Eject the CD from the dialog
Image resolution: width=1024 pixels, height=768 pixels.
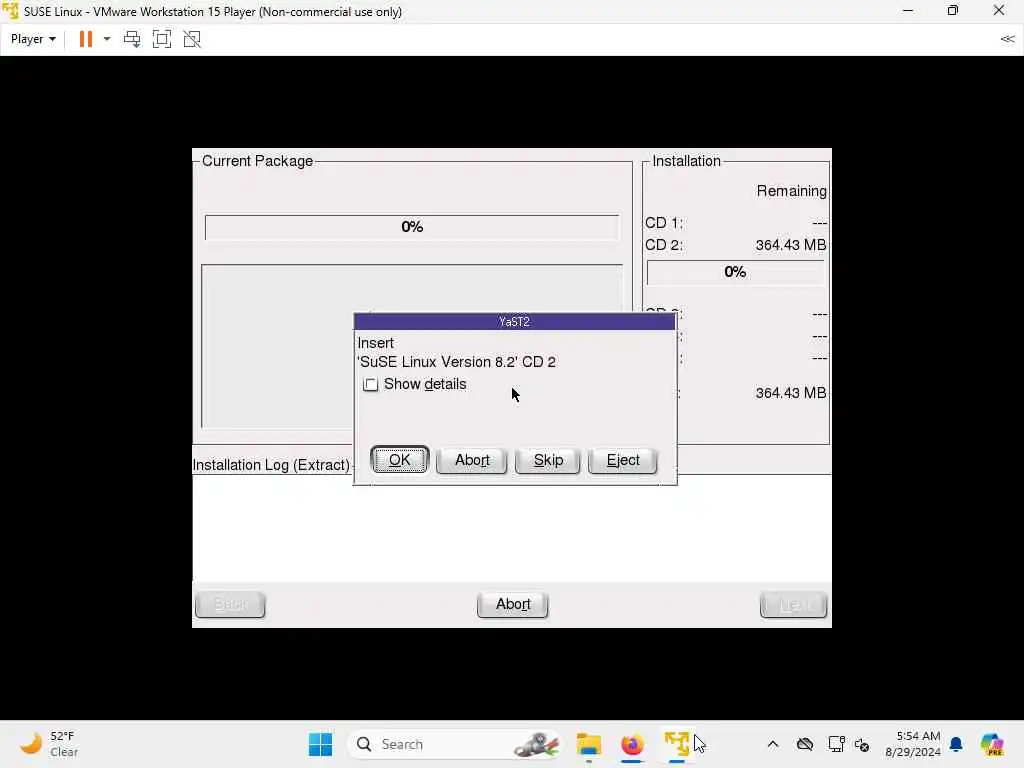tap(622, 460)
